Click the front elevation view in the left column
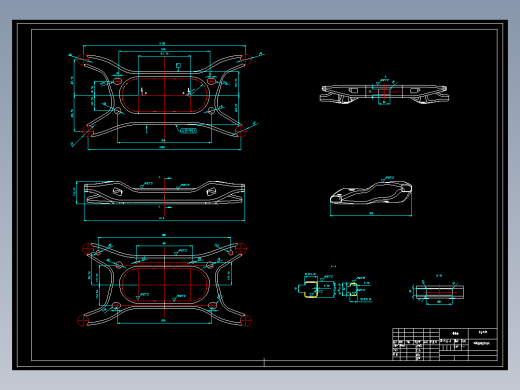Viewport: 520px width, 390px height. click(164, 193)
